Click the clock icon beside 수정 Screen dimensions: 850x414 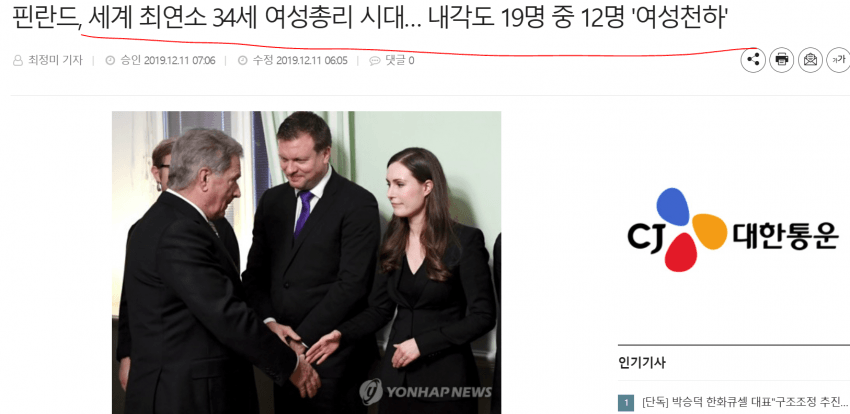243,61
